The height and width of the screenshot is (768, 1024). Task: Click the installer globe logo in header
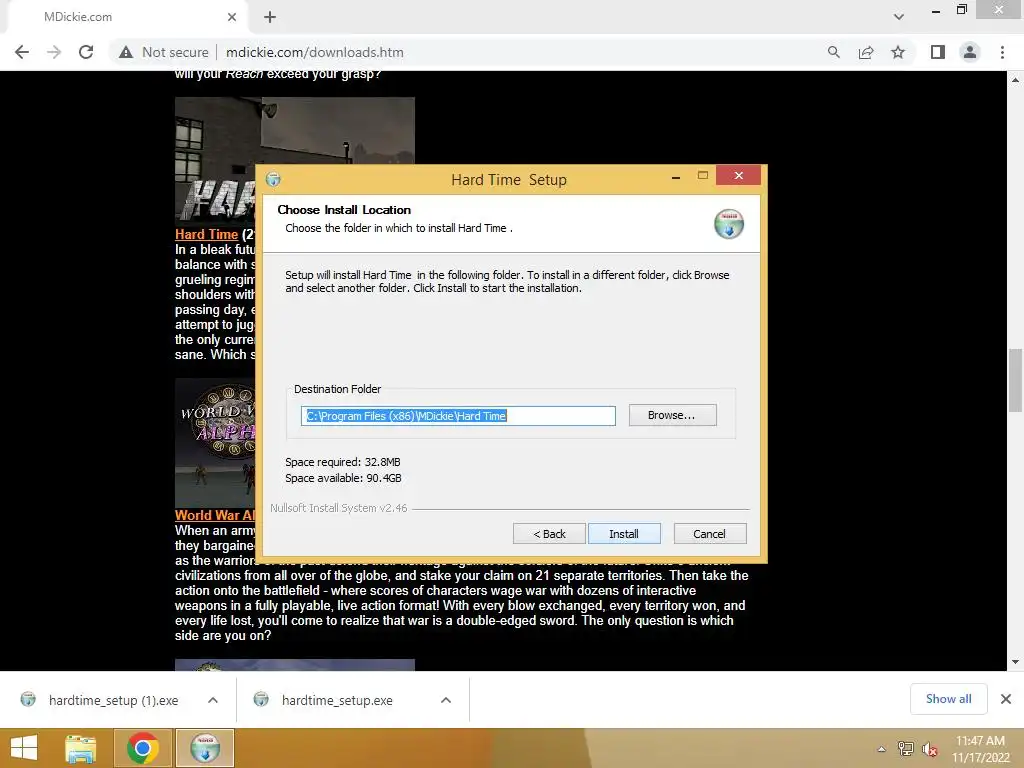coord(729,224)
